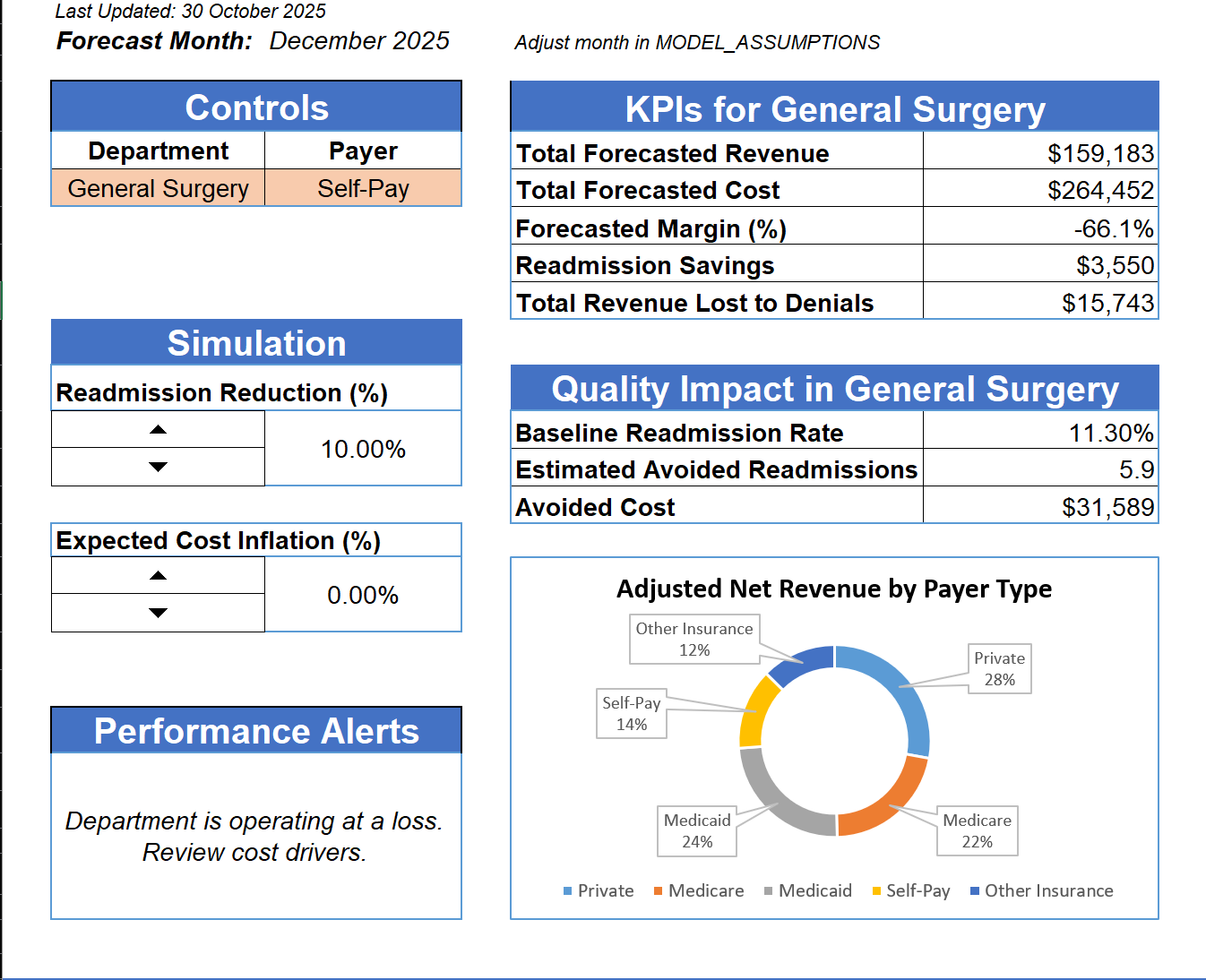Decrease Expected Cost Inflation down arrow
This screenshot has width=1206, height=980.
pos(159,613)
